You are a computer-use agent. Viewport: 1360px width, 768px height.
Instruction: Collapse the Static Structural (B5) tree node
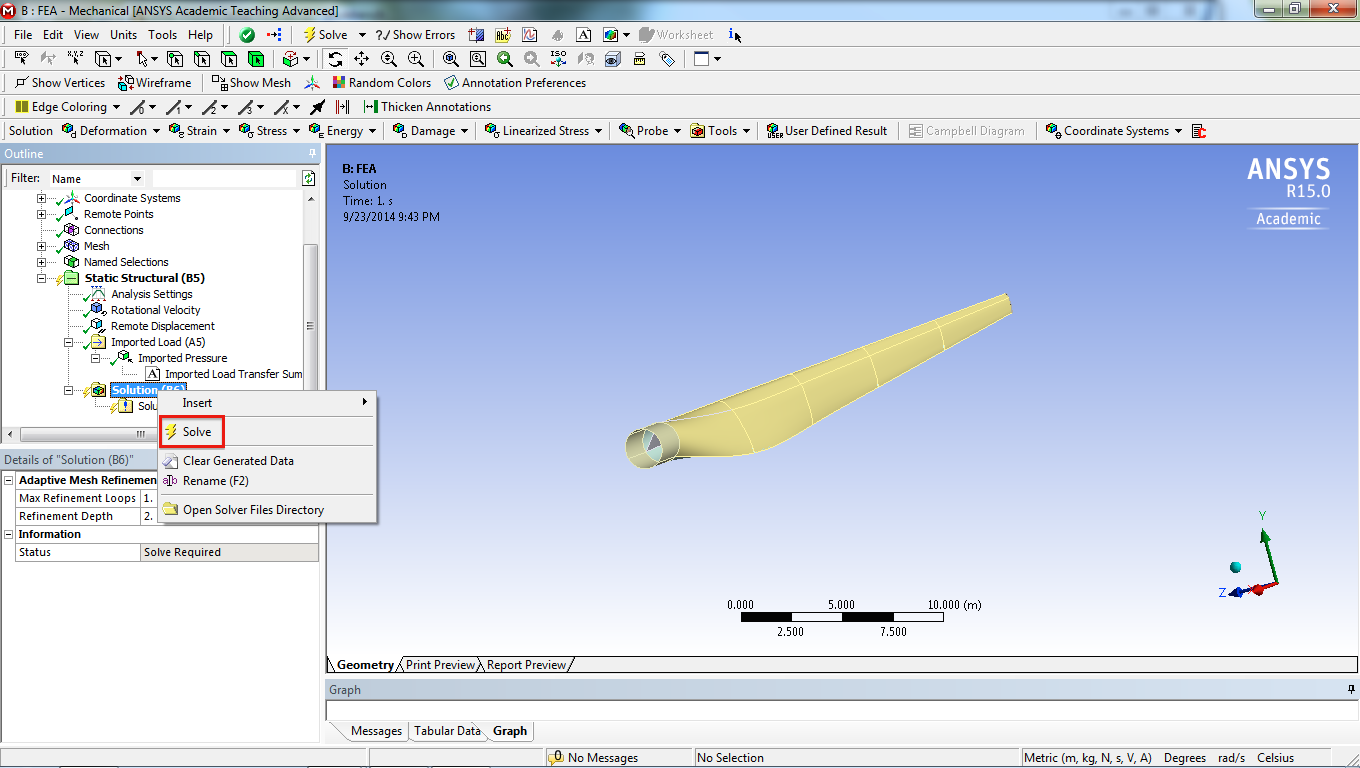coord(42,278)
